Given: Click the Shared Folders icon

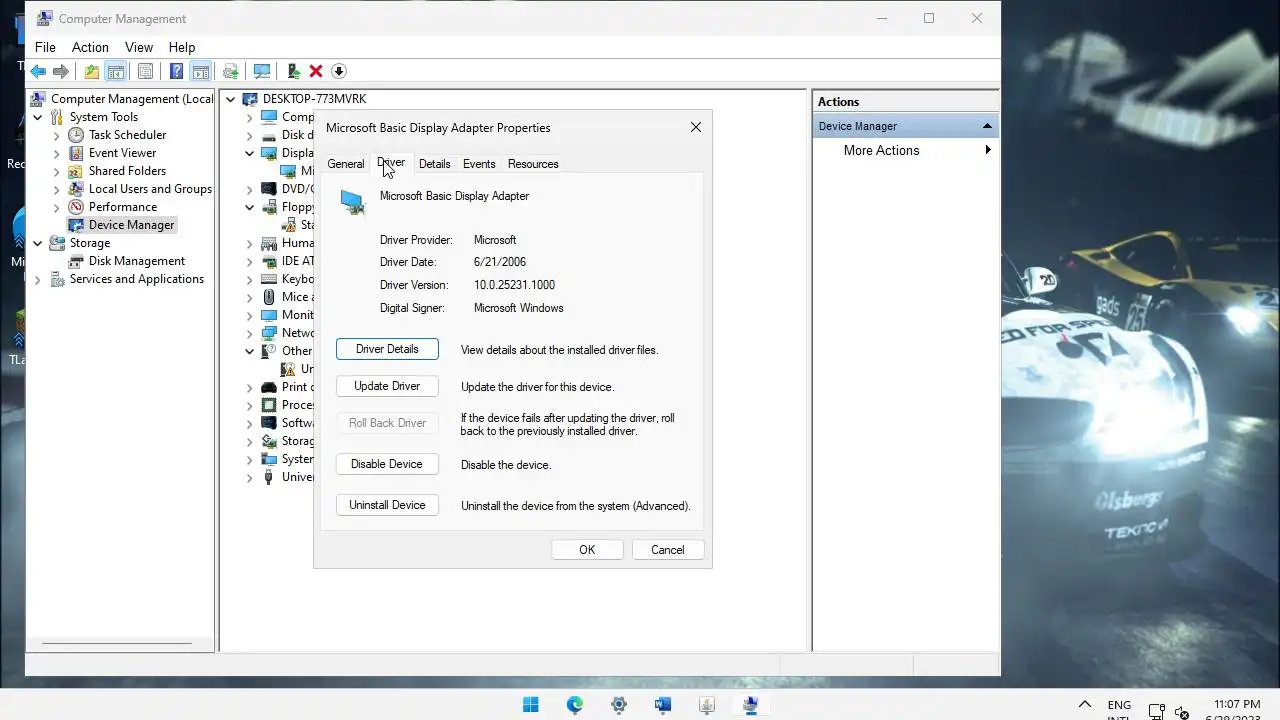Looking at the screenshot, I should click(76, 171).
